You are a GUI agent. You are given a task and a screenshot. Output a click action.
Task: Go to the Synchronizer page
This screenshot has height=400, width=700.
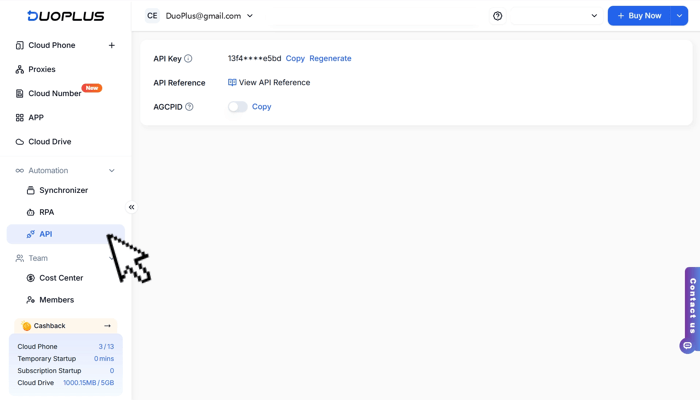point(63,190)
